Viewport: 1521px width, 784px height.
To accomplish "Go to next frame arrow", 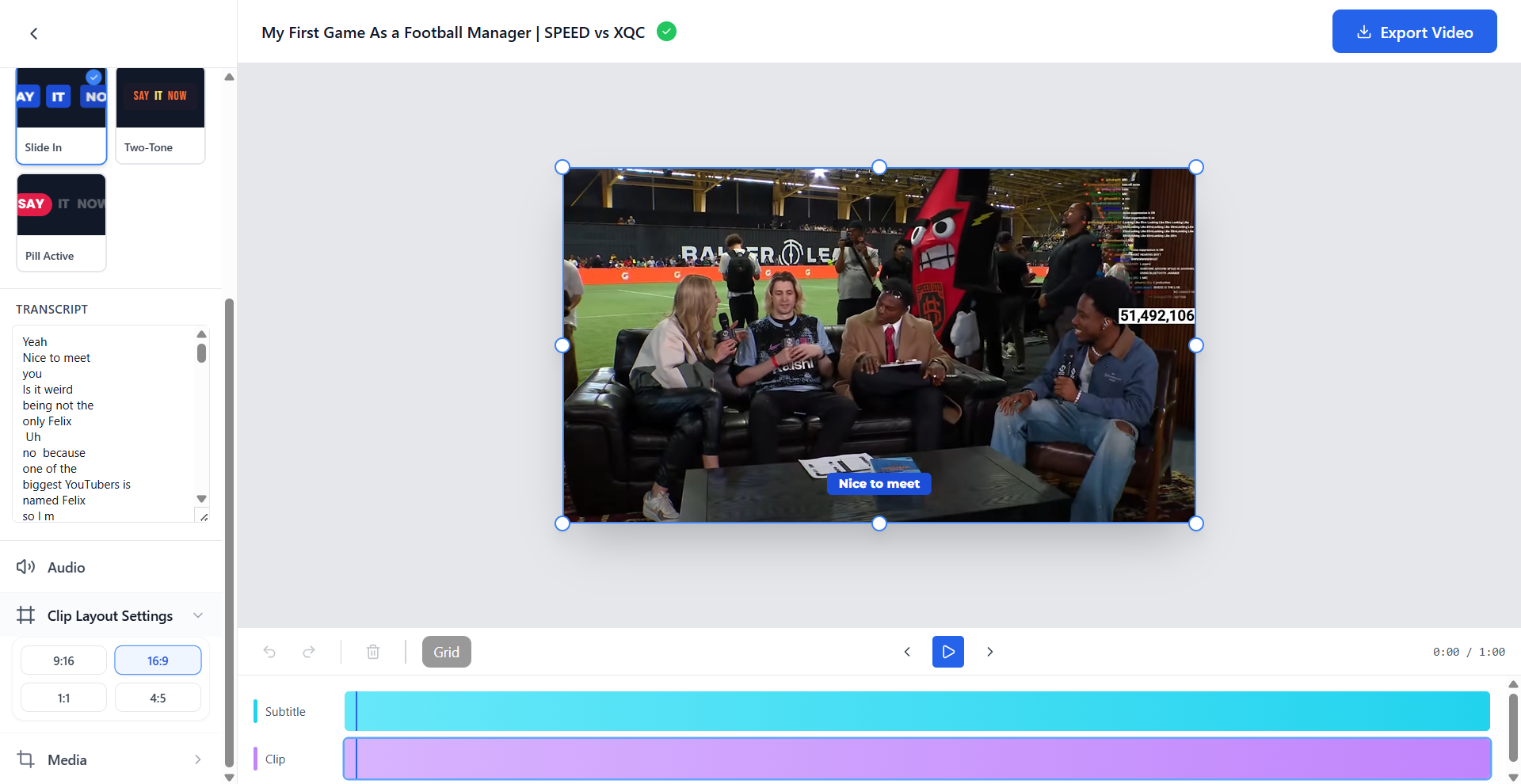I will point(989,652).
